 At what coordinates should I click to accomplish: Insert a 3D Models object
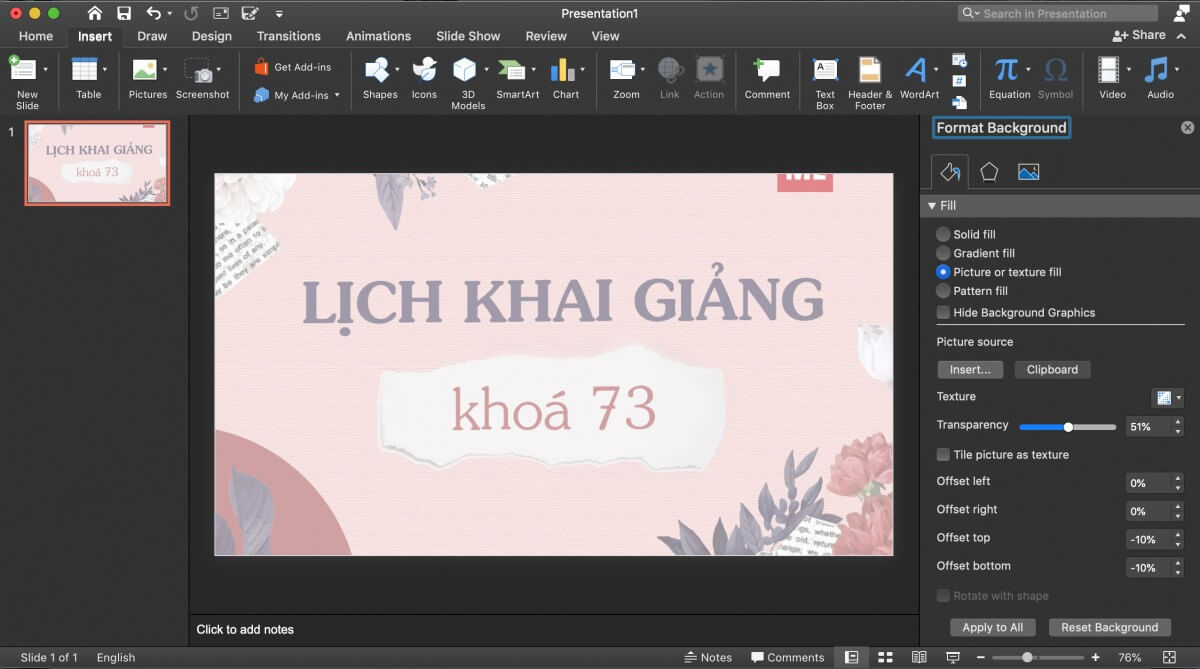465,72
